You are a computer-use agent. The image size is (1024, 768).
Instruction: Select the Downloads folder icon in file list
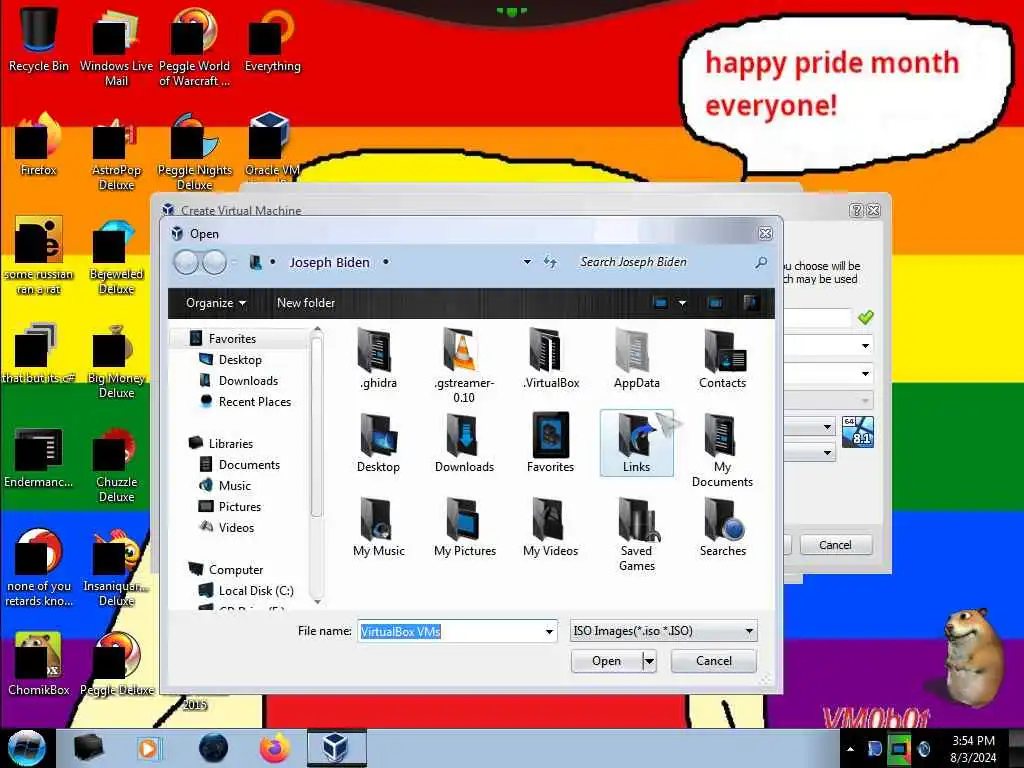tap(464, 443)
